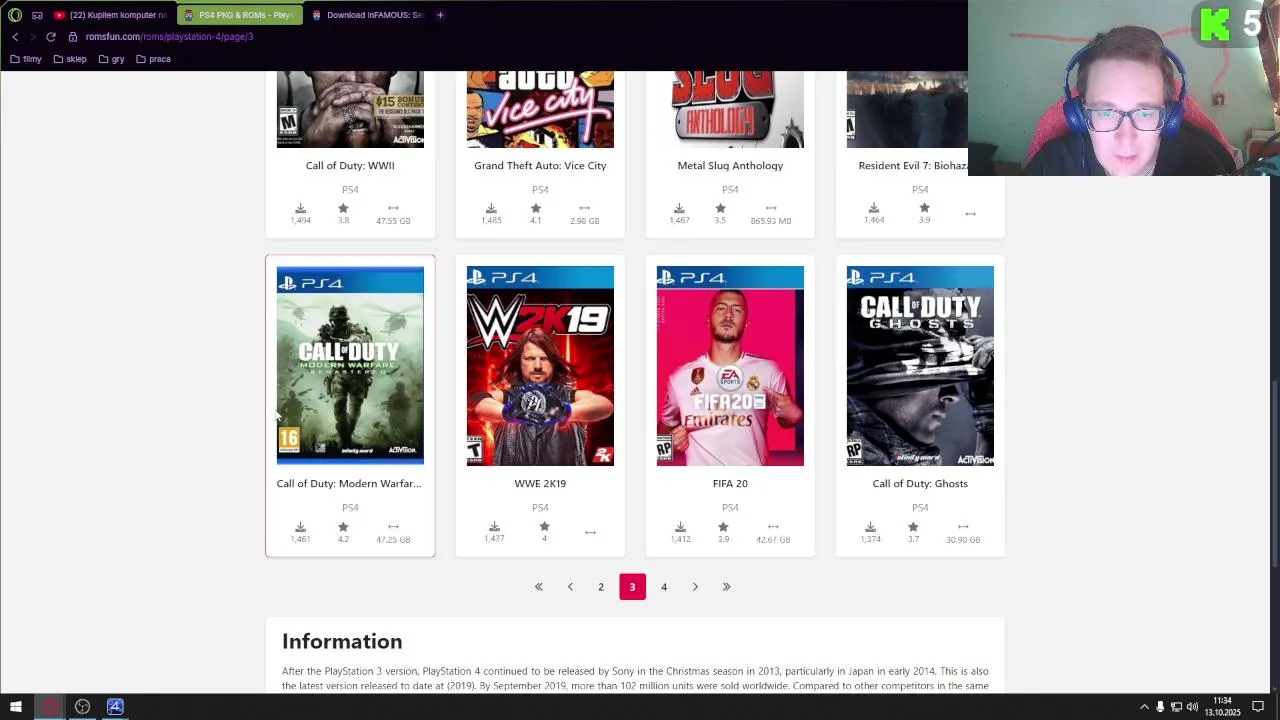The image size is (1280, 720).
Task: Click star rating icon under WWE 2K19
Action: click(x=544, y=527)
